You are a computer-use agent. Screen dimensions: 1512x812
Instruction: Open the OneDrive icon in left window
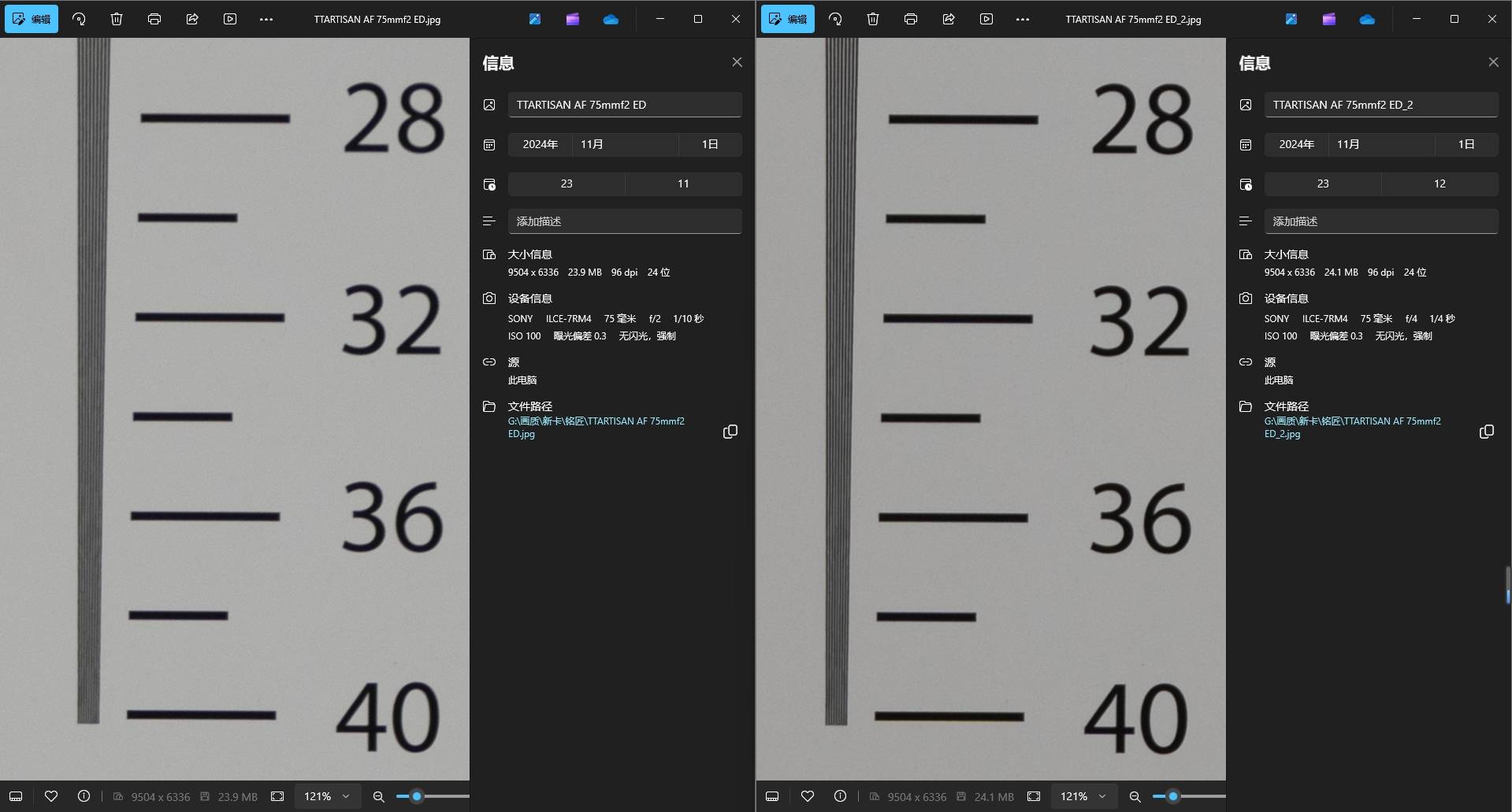[611, 19]
